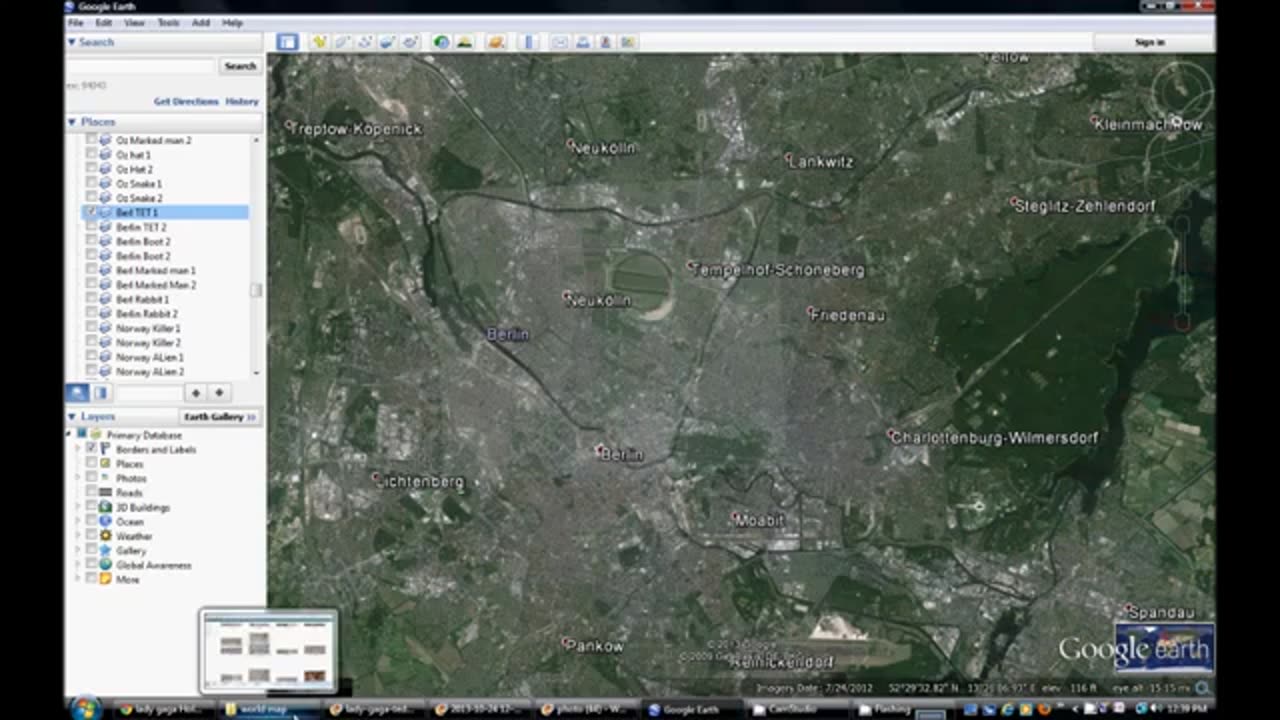Toggle the sidebar visibility toolbar icon
Viewport: 1280px width, 720px height.
(x=288, y=42)
